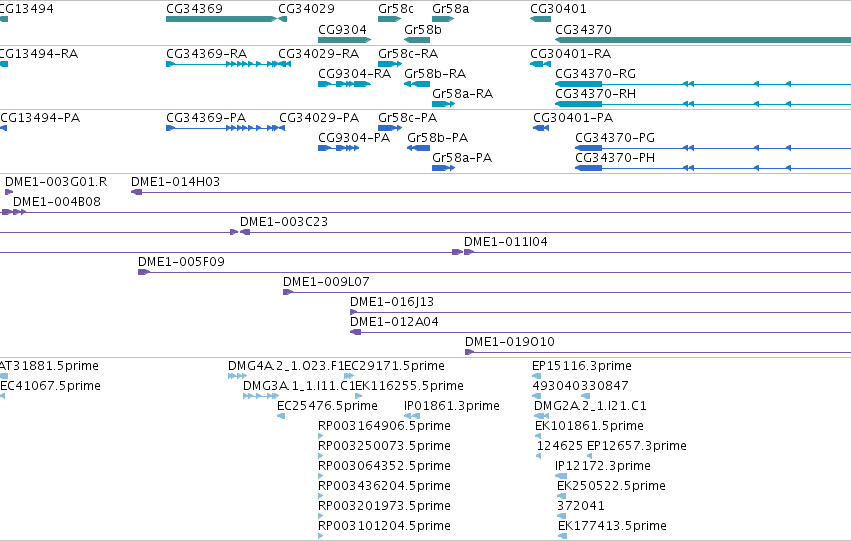This screenshot has height=541, width=851.
Task: Click the Gr58c-RA transcript glyph
Action: pyautogui.click(x=390, y=64)
